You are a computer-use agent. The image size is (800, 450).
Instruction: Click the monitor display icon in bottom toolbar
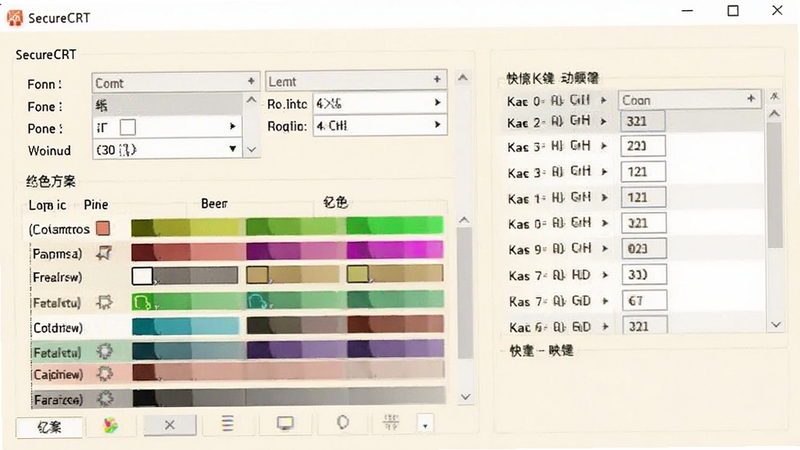point(285,423)
